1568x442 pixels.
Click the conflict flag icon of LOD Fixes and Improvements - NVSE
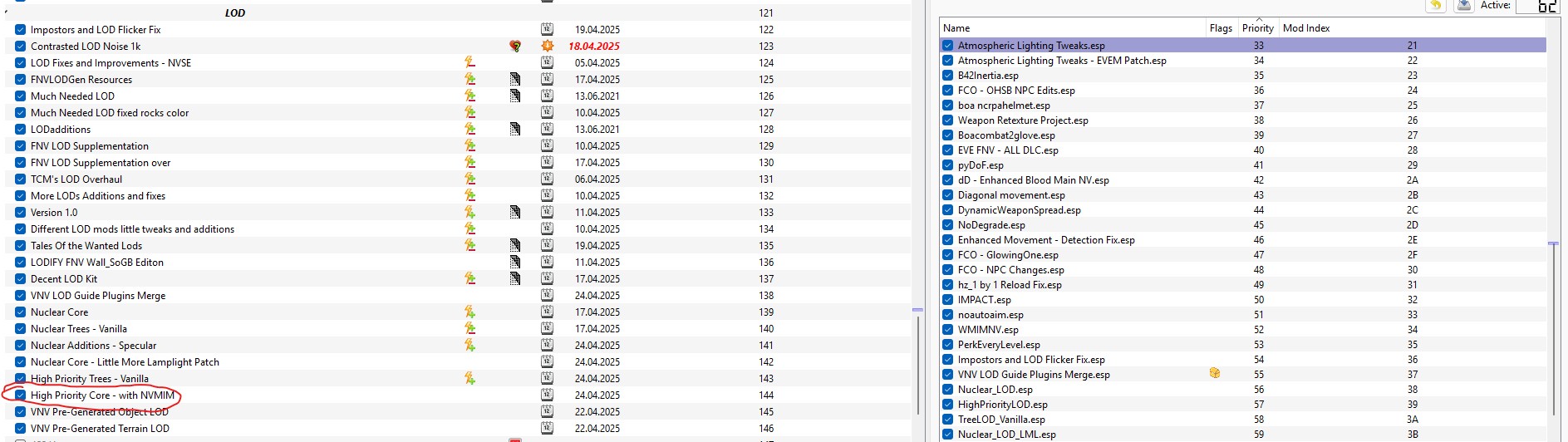(469, 62)
